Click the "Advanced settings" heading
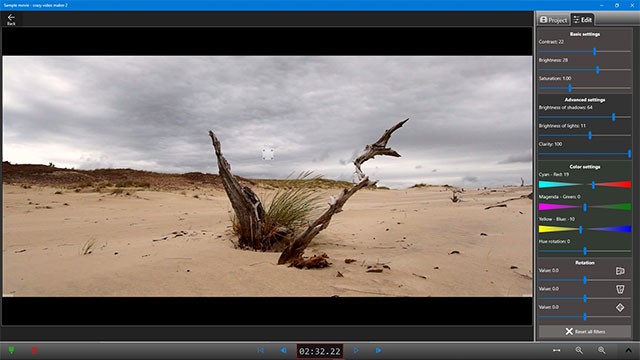640x360 pixels. [585, 100]
